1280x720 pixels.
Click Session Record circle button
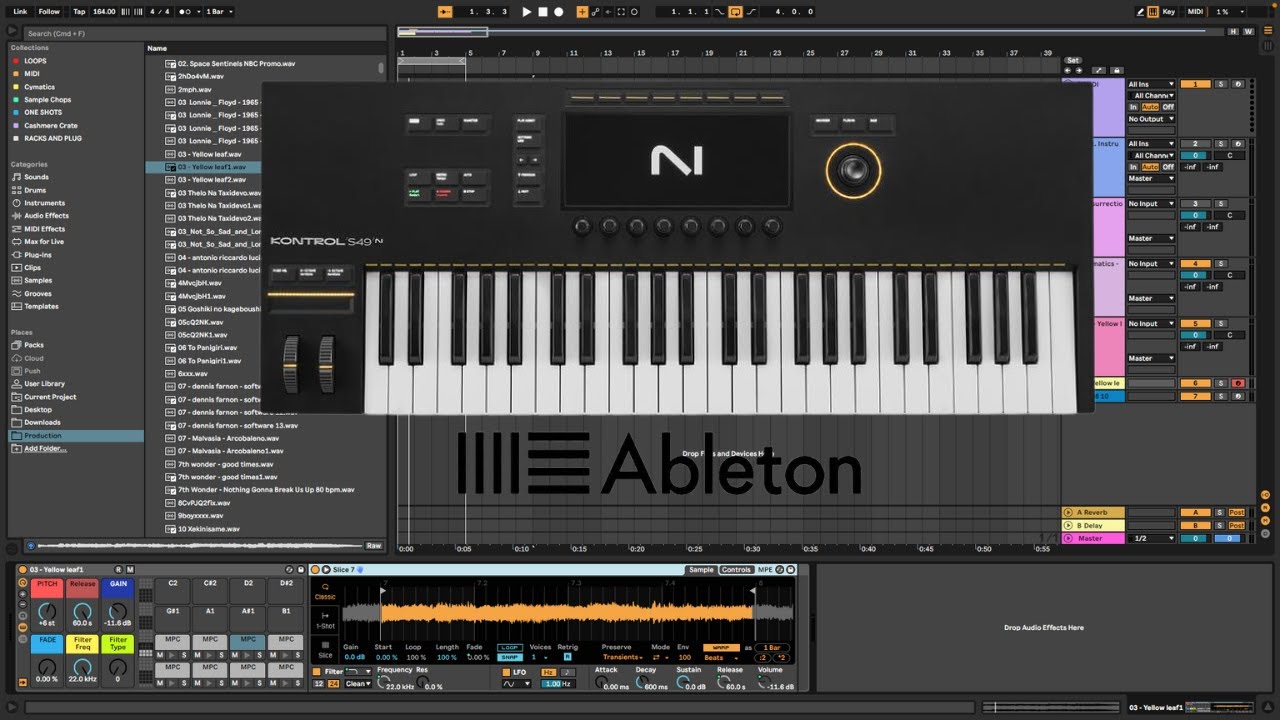pyautogui.click(x=634, y=12)
